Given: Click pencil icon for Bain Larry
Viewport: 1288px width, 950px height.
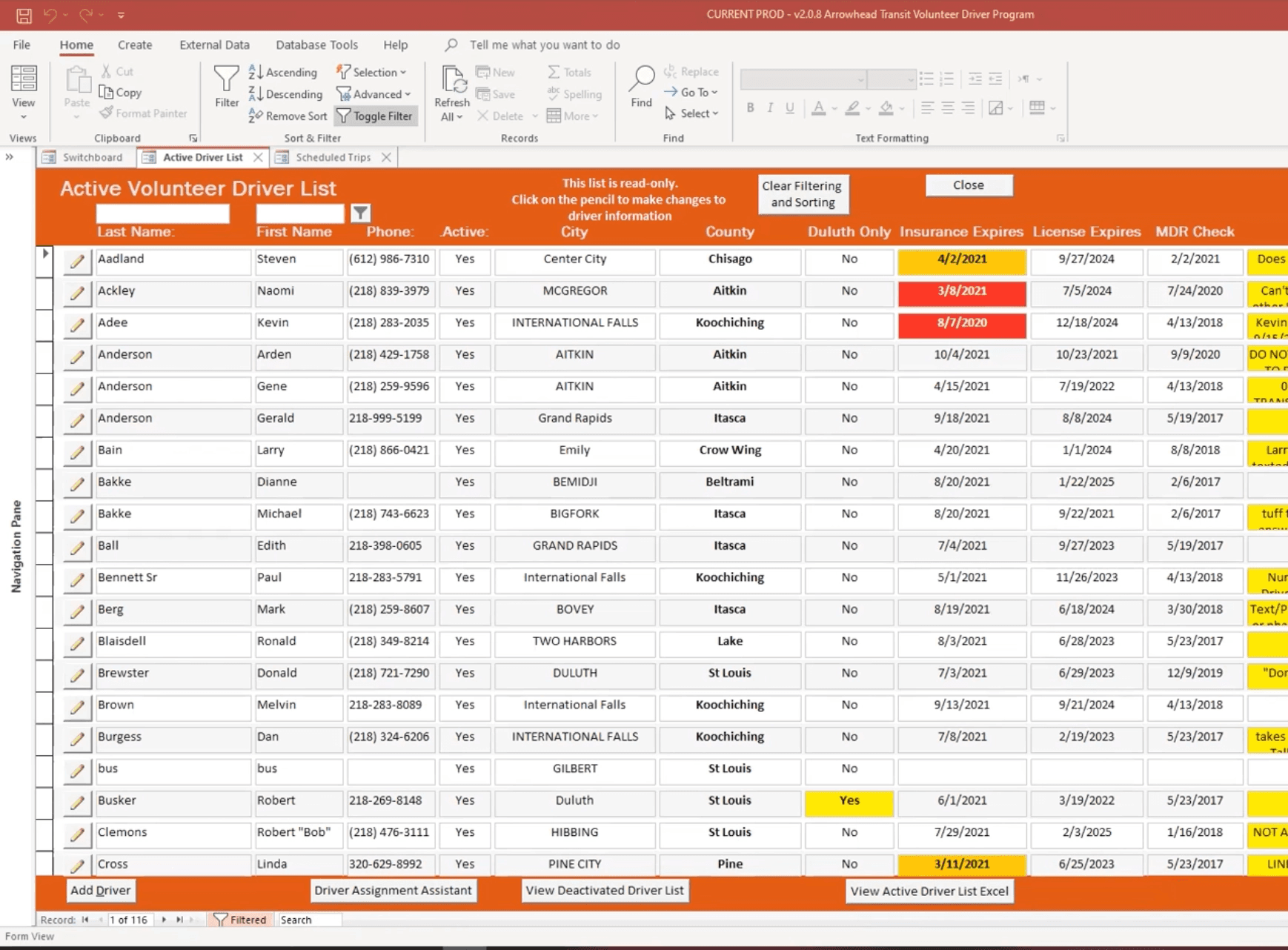Looking at the screenshot, I should [x=77, y=453].
